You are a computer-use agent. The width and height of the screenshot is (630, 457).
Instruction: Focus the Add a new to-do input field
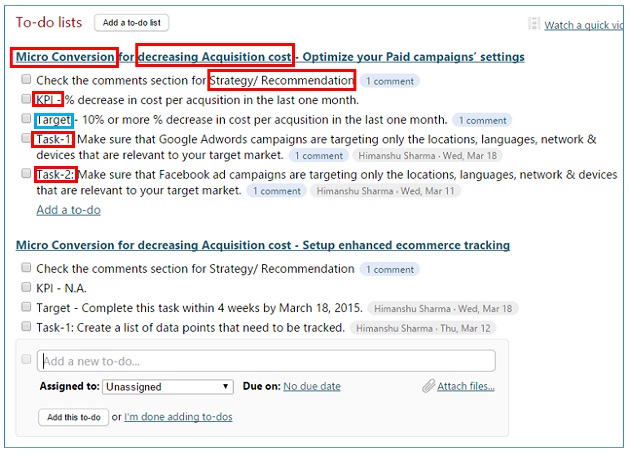coord(266,361)
